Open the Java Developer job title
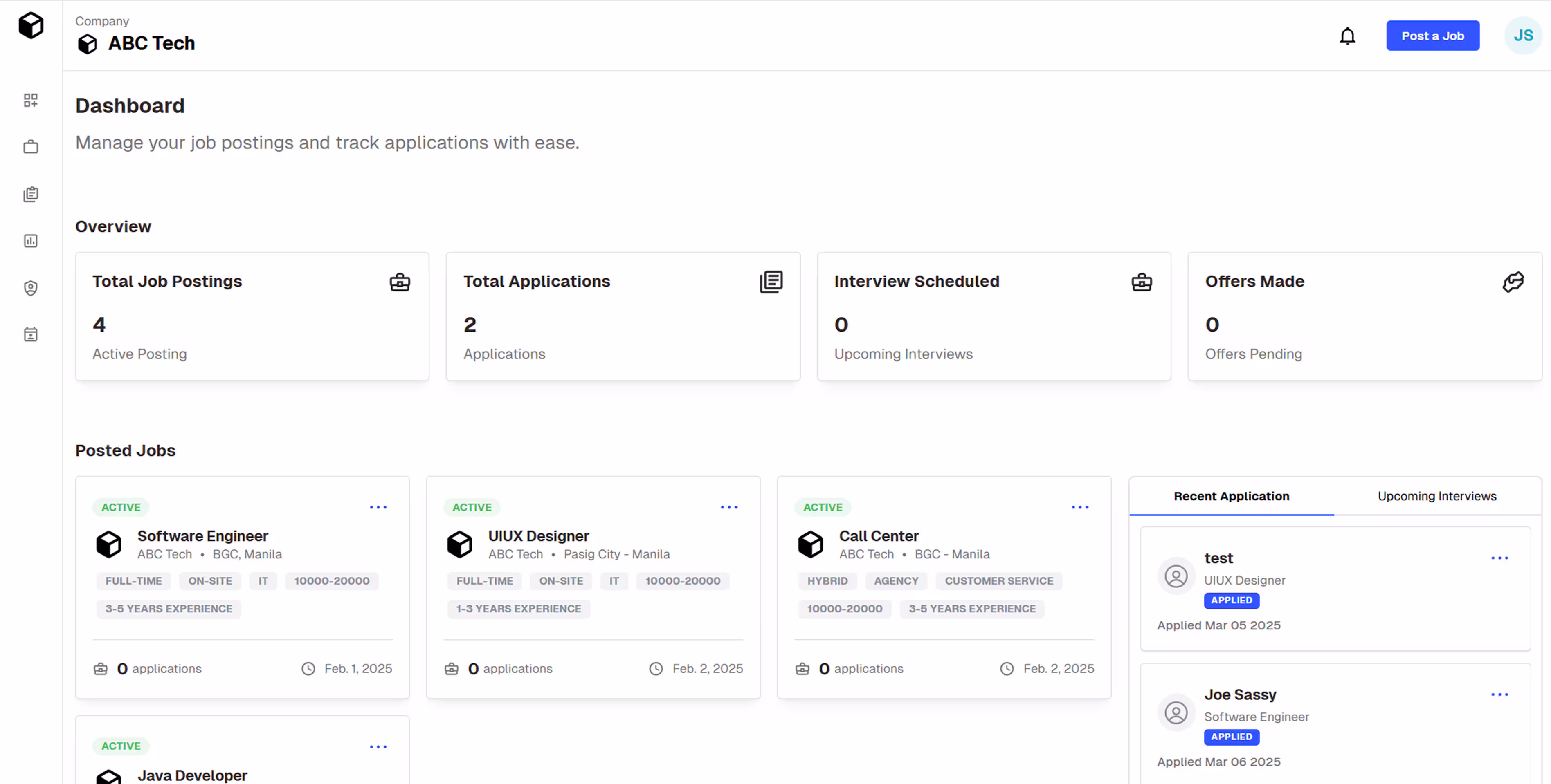 [192, 775]
